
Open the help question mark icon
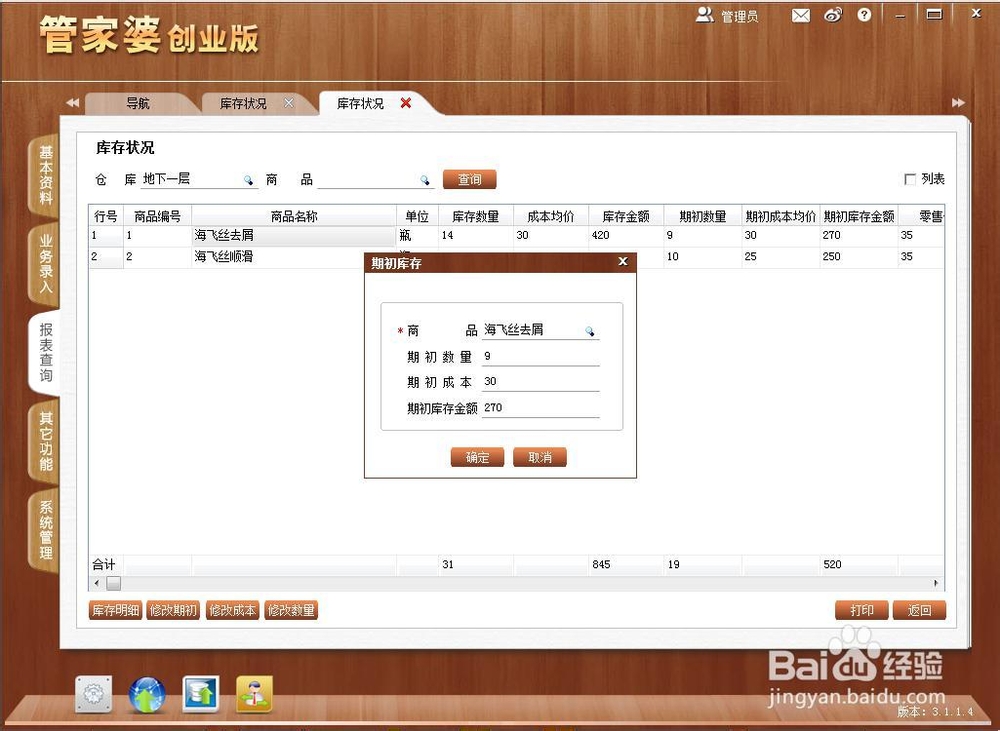864,15
